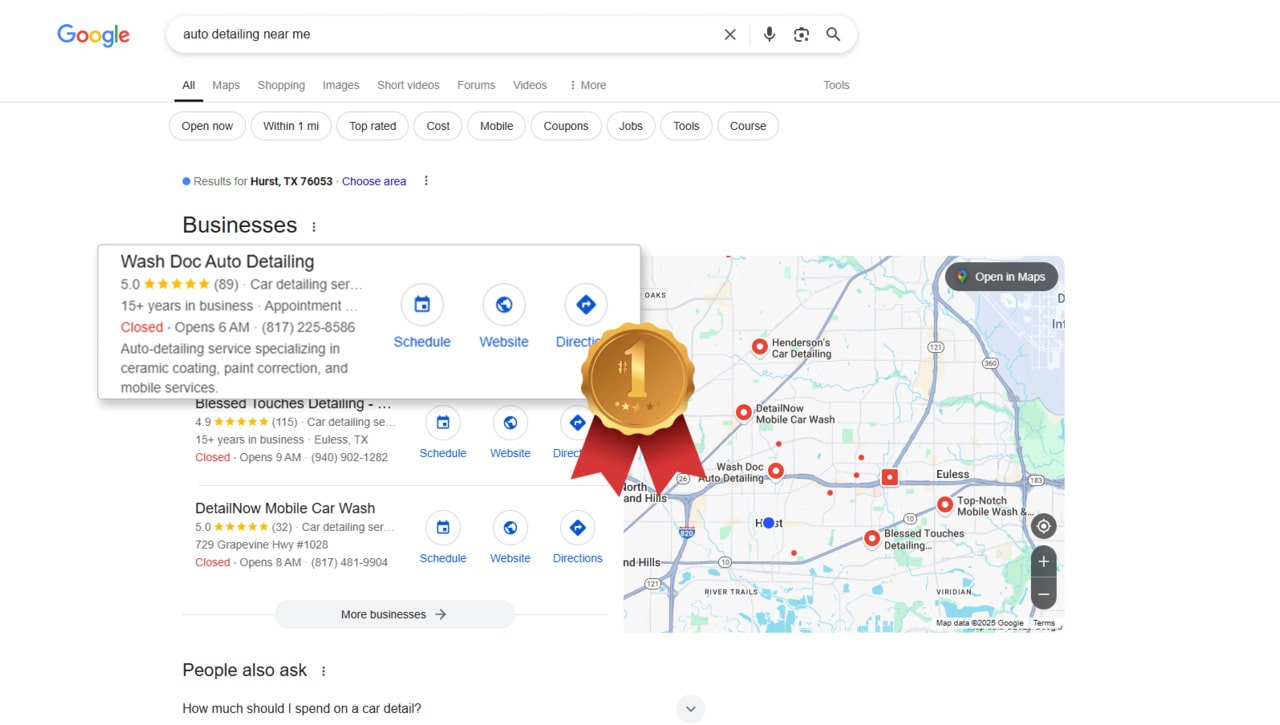Screen dimensions: 1280x725
Task: Click the Google logo
Action: (93, 35)
